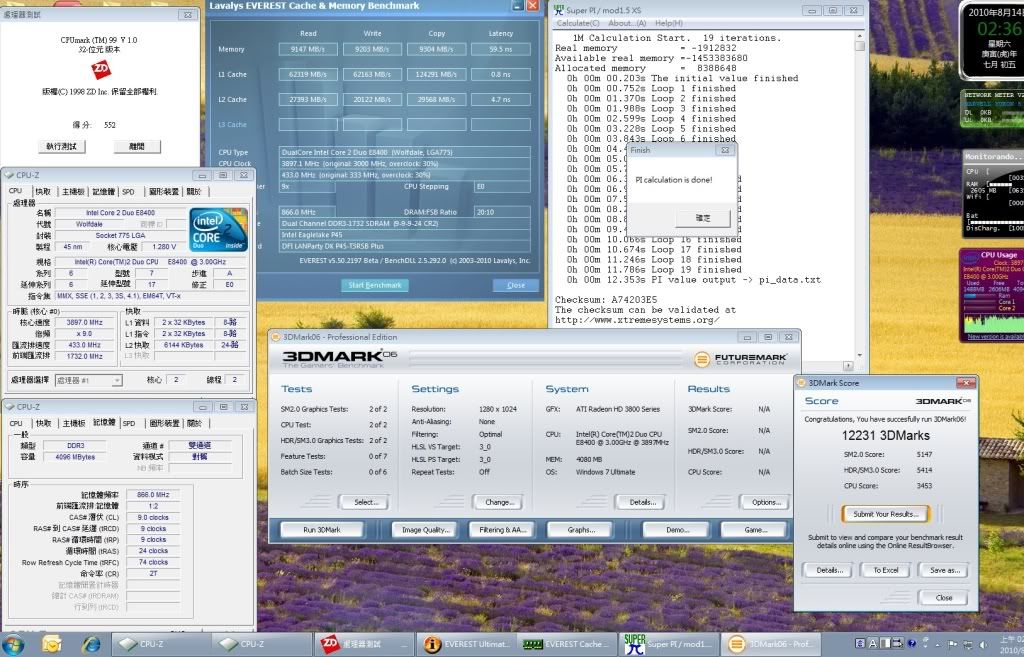Click the Network Meter desktop gadget

pyautogui.click(x=992, y=108)
